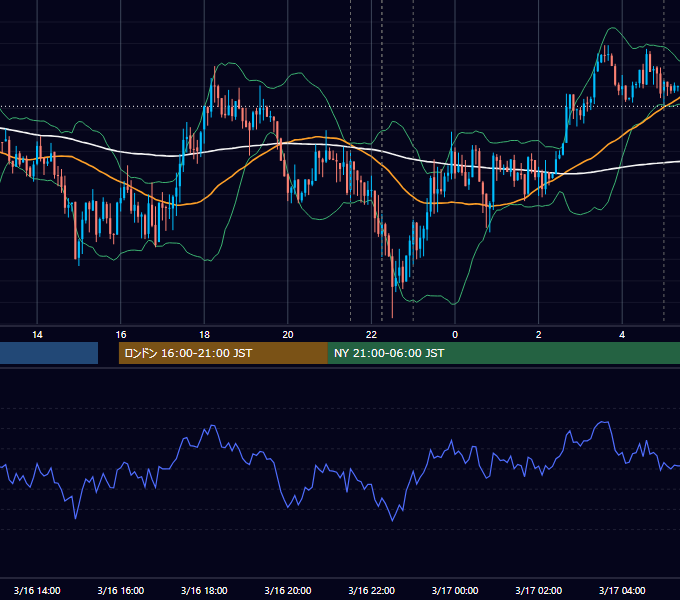Click the 3/16 20:00 label on indicator axis
680x600 pixels.
coord(288,590)
